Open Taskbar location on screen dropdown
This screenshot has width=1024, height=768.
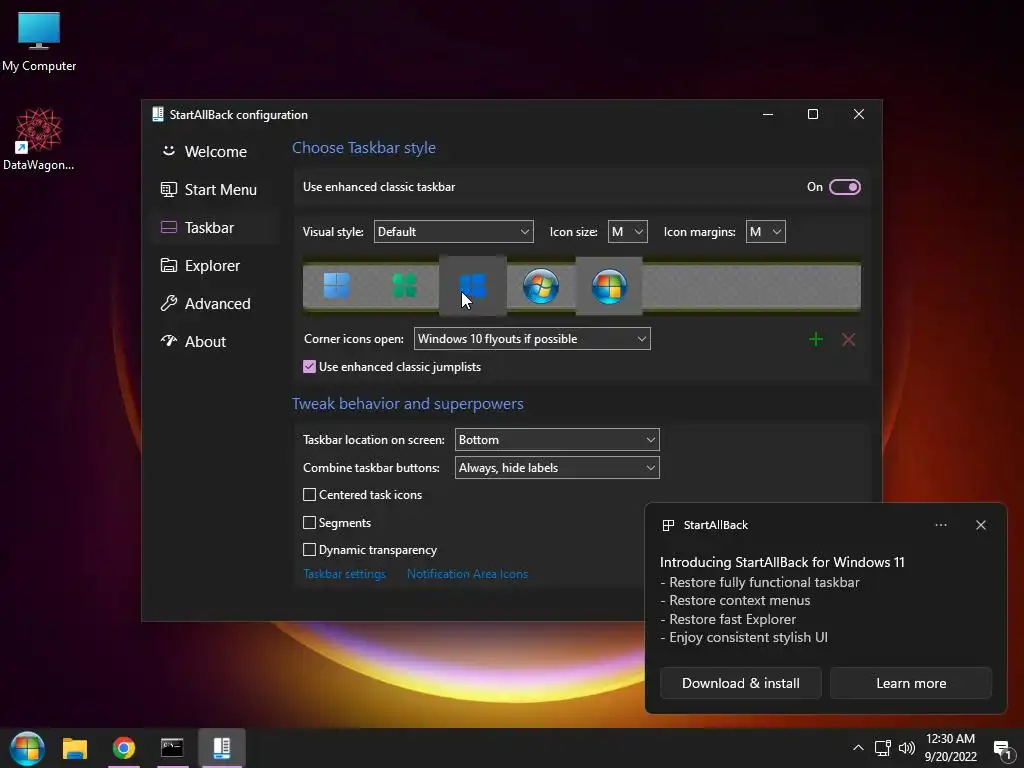[557, 440]
